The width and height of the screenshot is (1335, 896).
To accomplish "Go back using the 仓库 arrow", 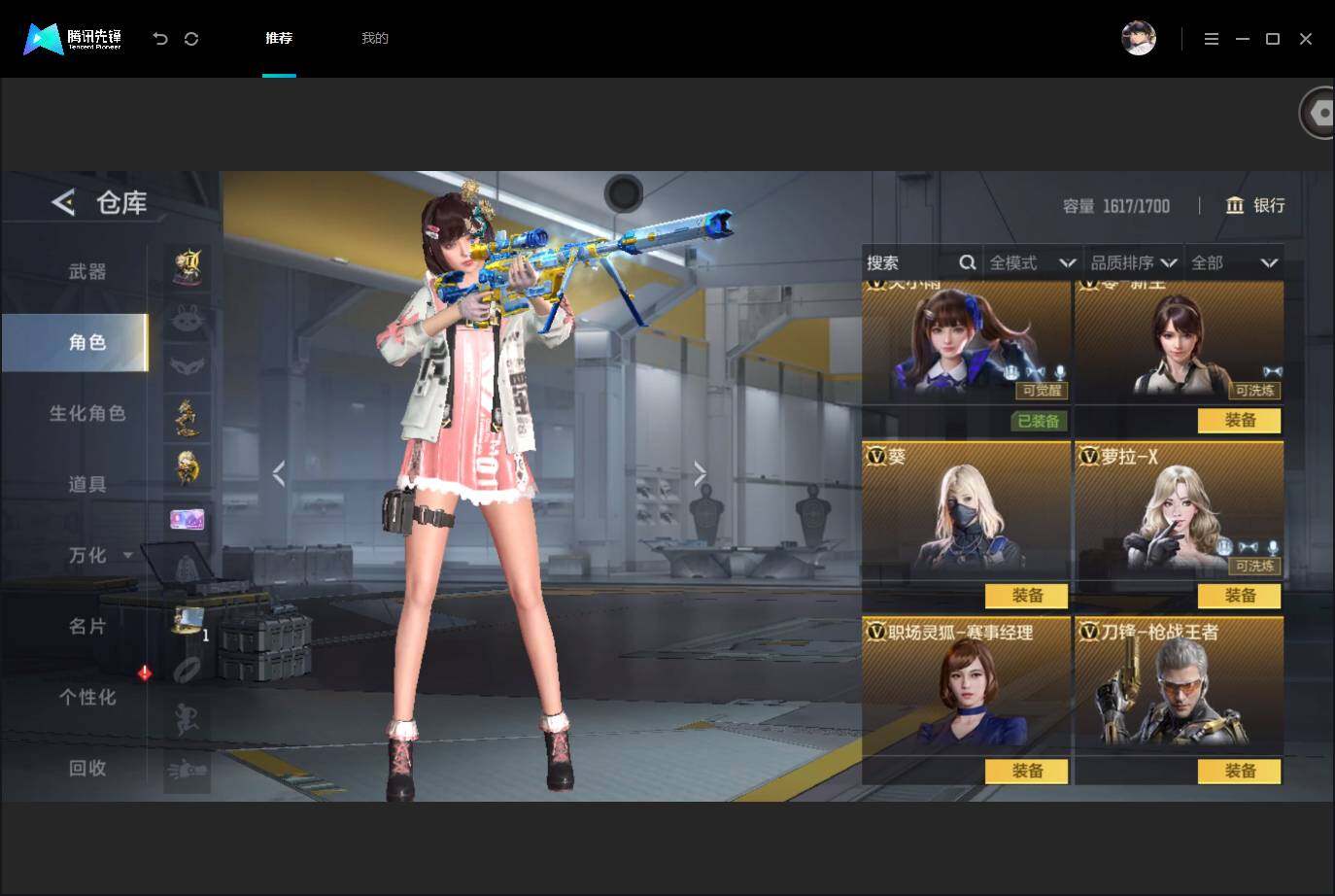I will click(x=63, y=202).
